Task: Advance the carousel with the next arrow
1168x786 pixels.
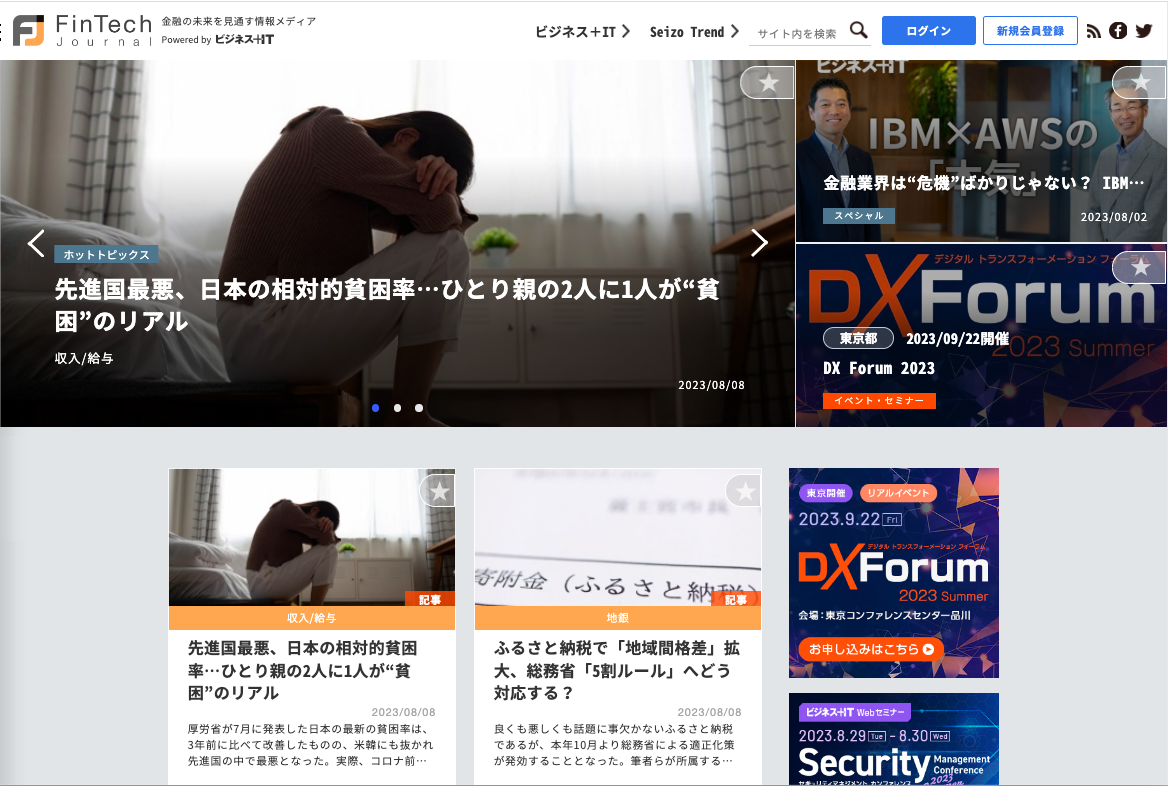Action: (759, 242)
